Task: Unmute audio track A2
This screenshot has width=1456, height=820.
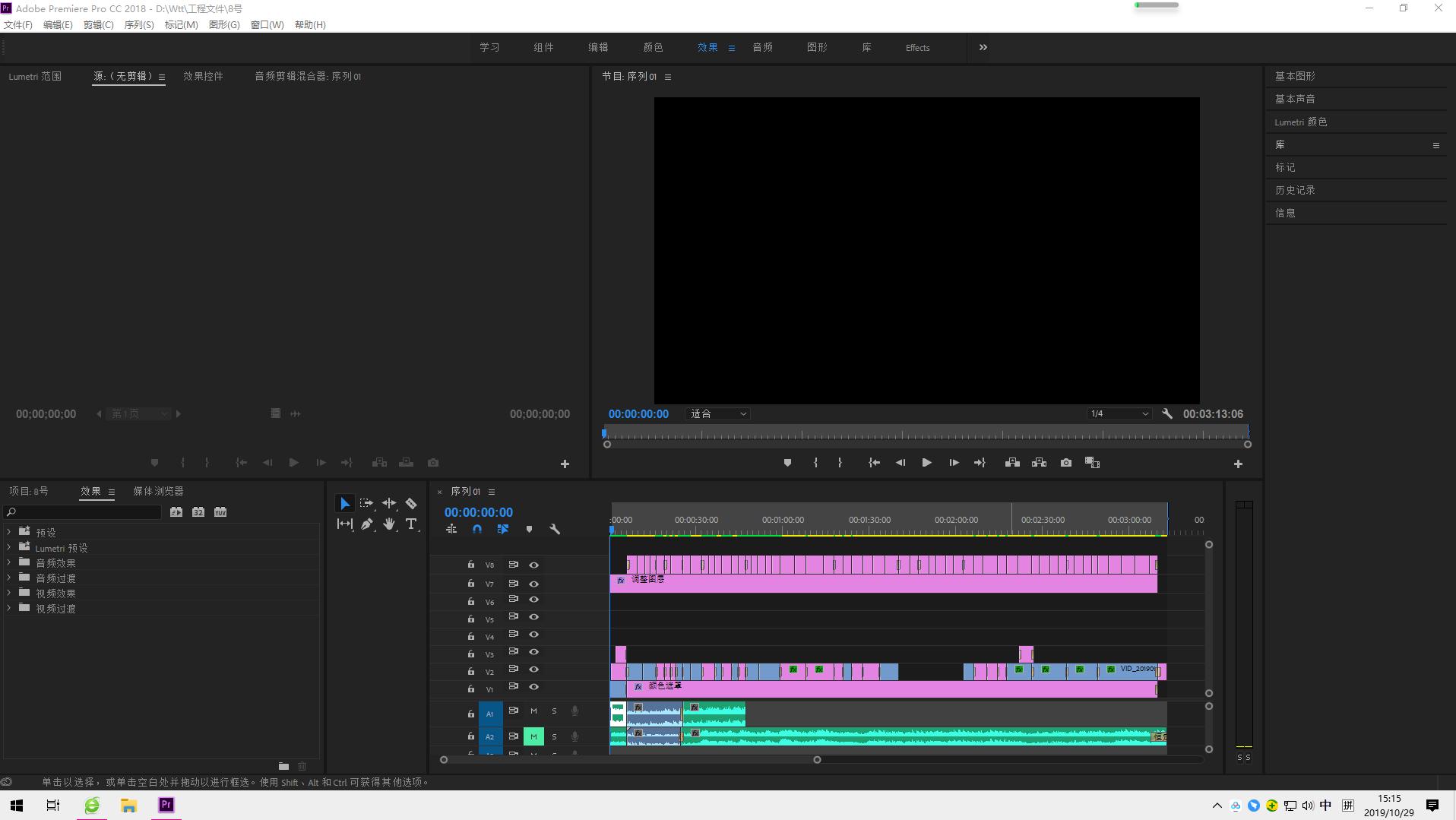Action: [533, 736]
